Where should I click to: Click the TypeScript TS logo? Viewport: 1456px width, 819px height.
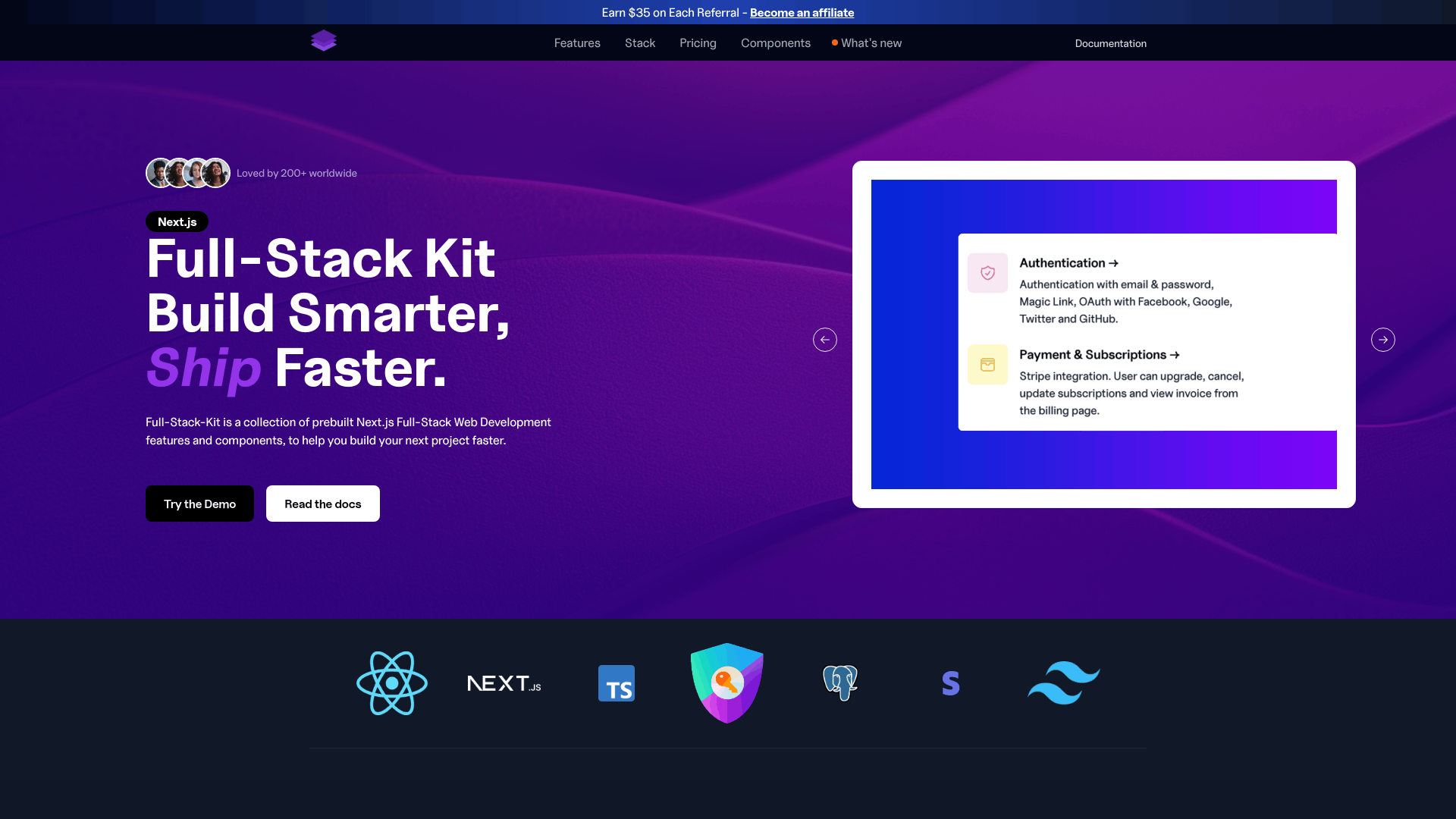[x=617, y=683]
